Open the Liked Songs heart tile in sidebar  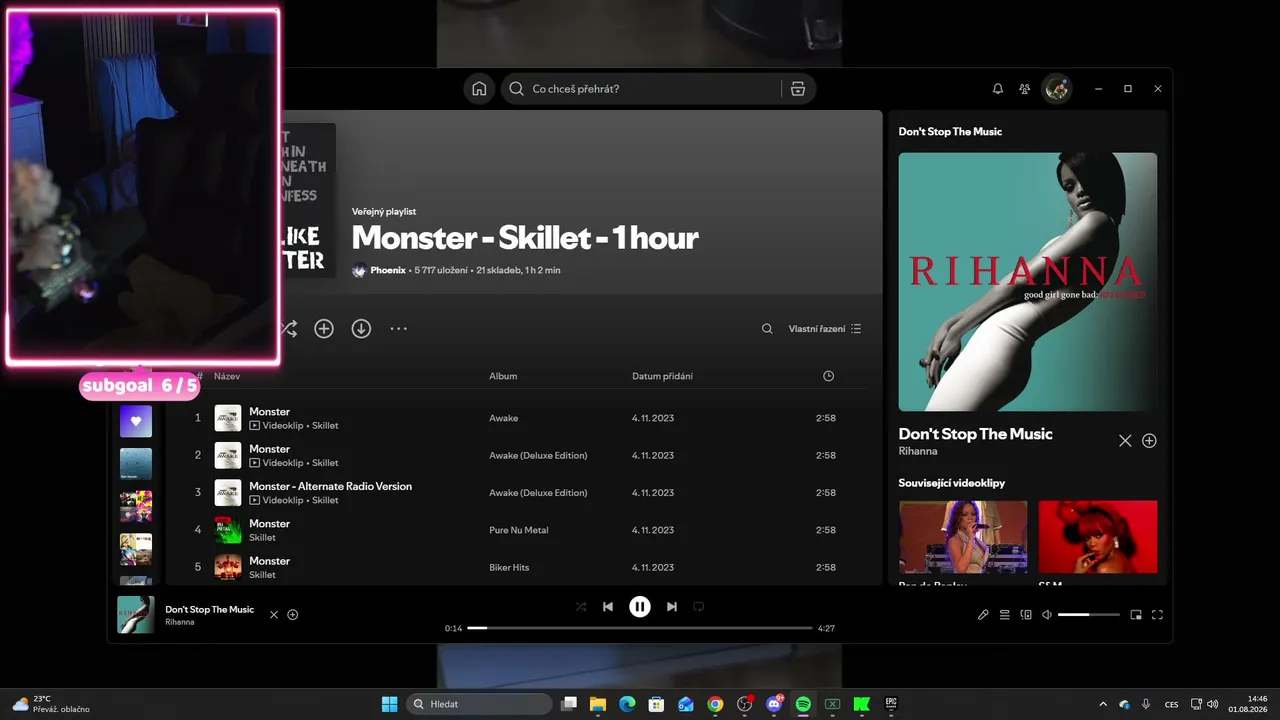[x=136, y=421]
